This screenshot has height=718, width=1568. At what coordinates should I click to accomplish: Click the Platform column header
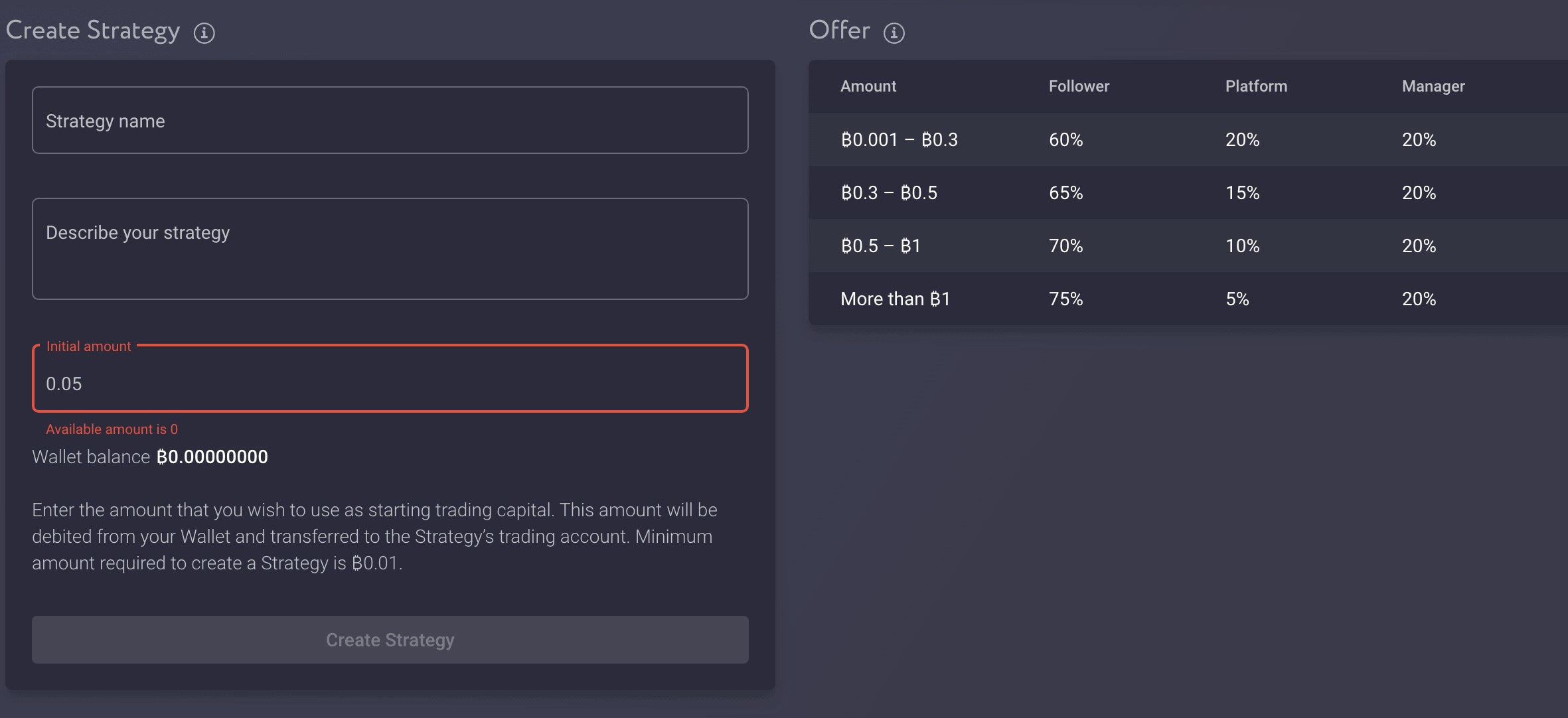coord(1255,86)
